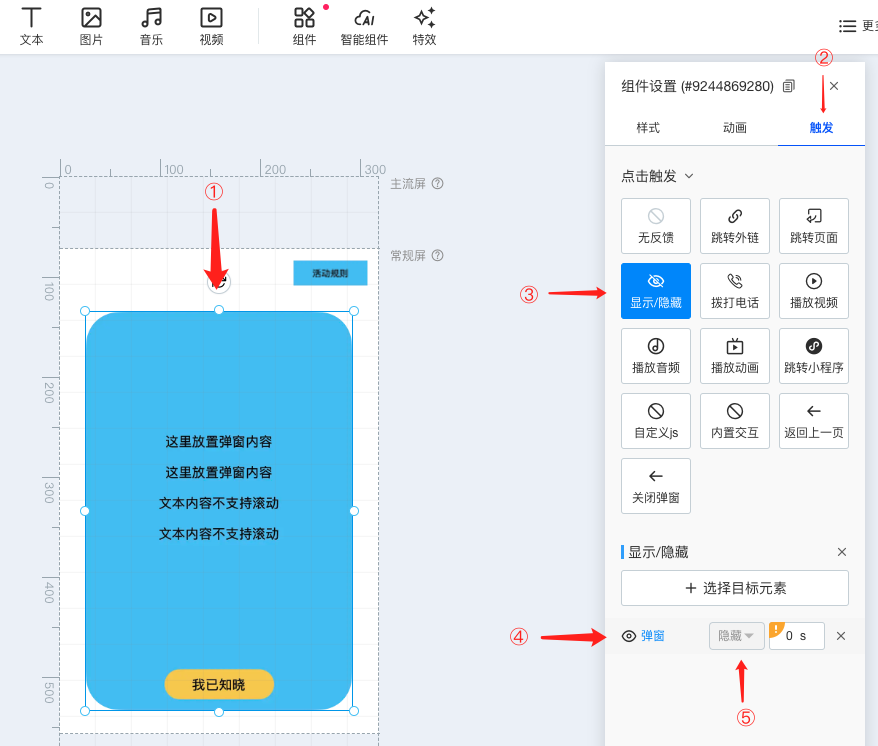The image size is (878, 746).
Task: Click the delay seconds input field
Action: [796, 636]
